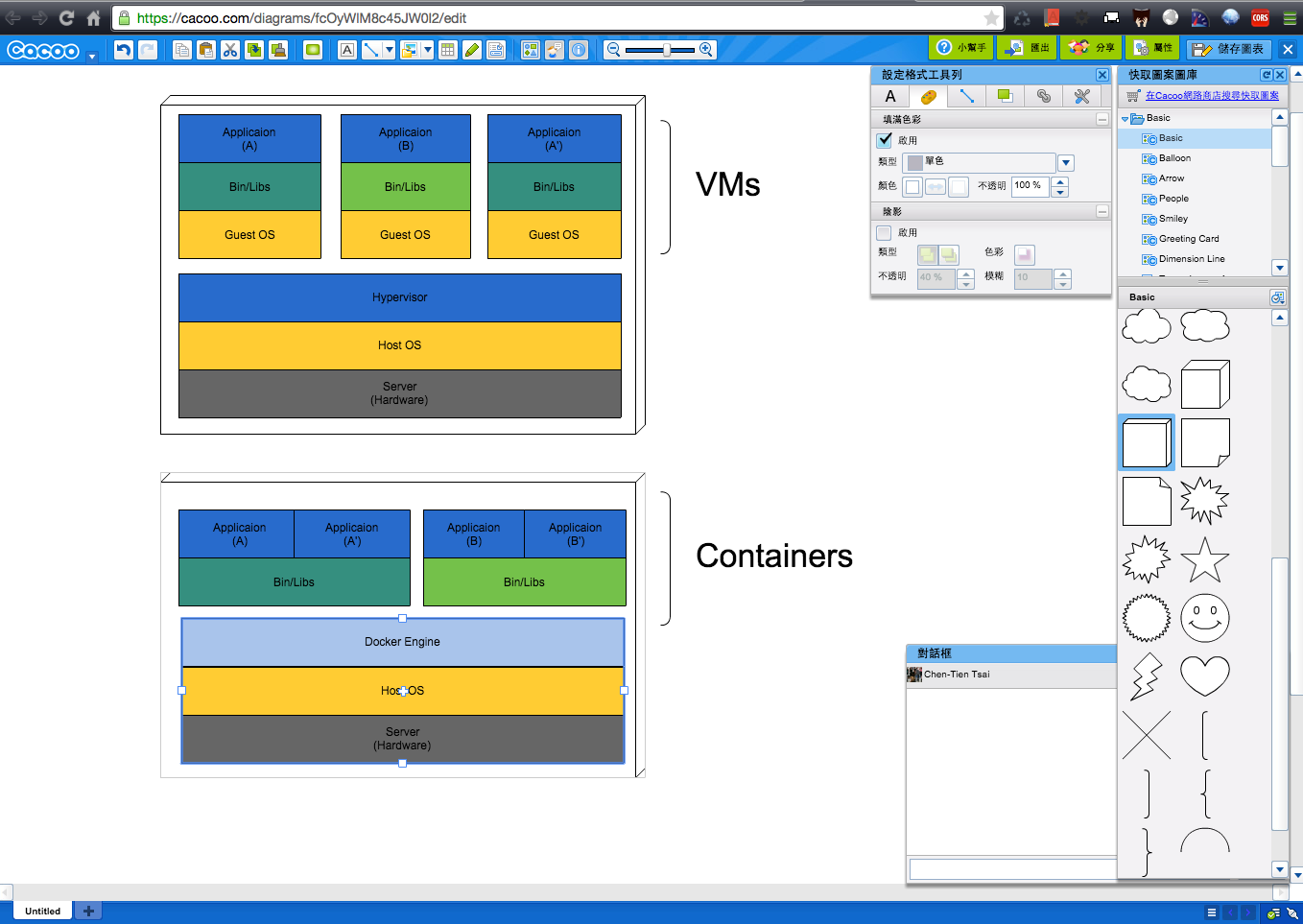Pick the heart shape from the stencil
1303x924 pixels.
pos(1204,675)
